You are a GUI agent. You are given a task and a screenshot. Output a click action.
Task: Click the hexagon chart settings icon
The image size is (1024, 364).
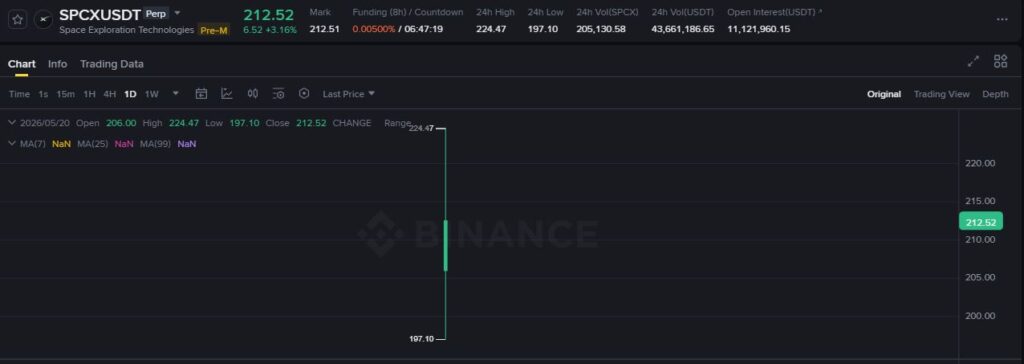click(304, 94)
